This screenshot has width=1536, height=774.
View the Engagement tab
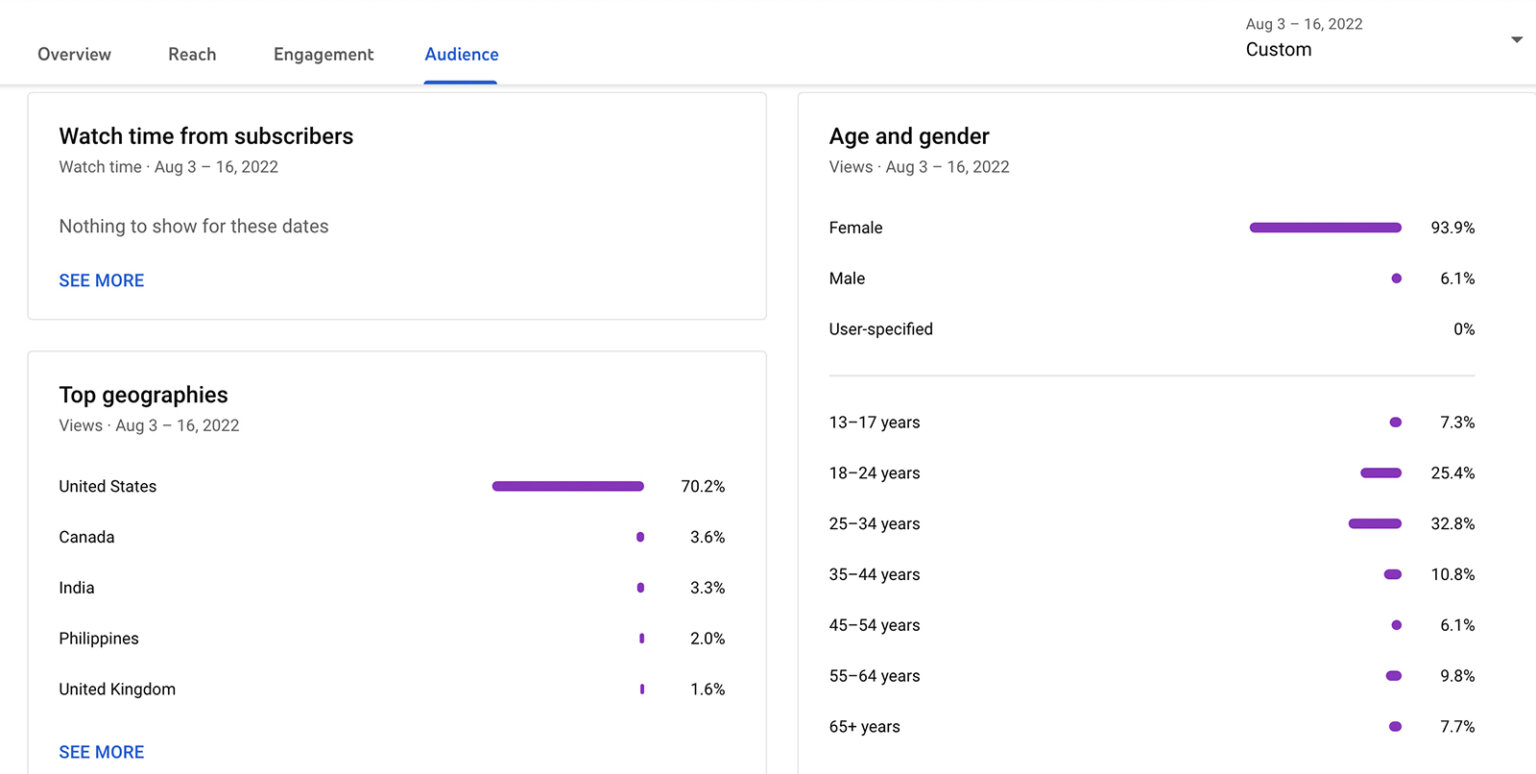[x=323, y=54]
